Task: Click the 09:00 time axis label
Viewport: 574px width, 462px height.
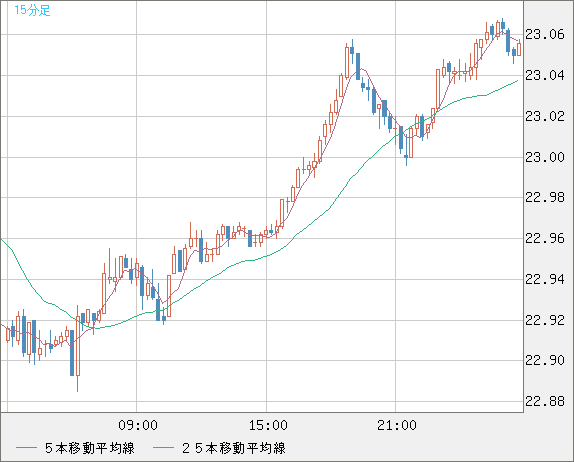Action: tap(138, 425)
